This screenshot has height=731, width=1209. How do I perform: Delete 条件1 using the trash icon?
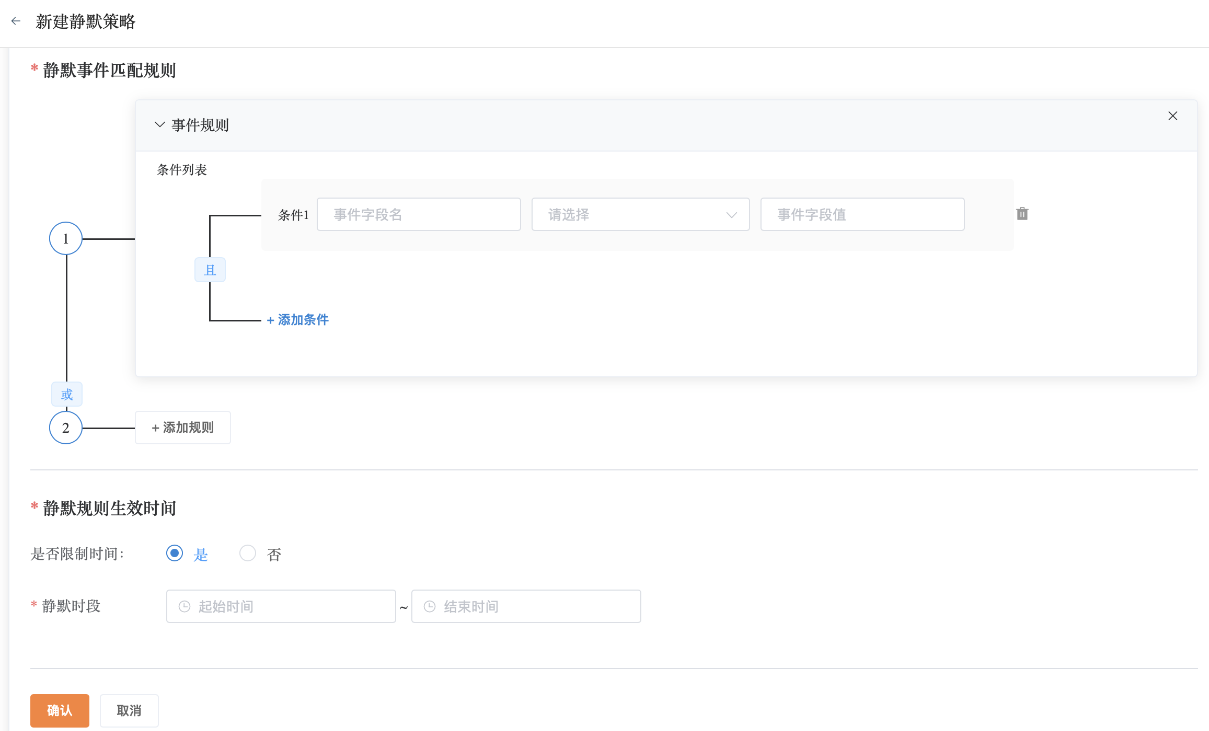tap(1022, 214)
